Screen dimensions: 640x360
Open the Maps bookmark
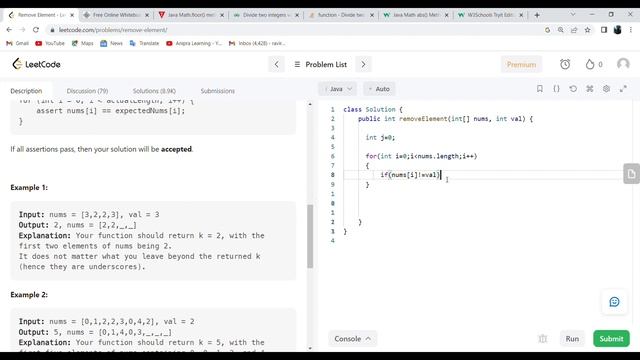pos(82,43)
